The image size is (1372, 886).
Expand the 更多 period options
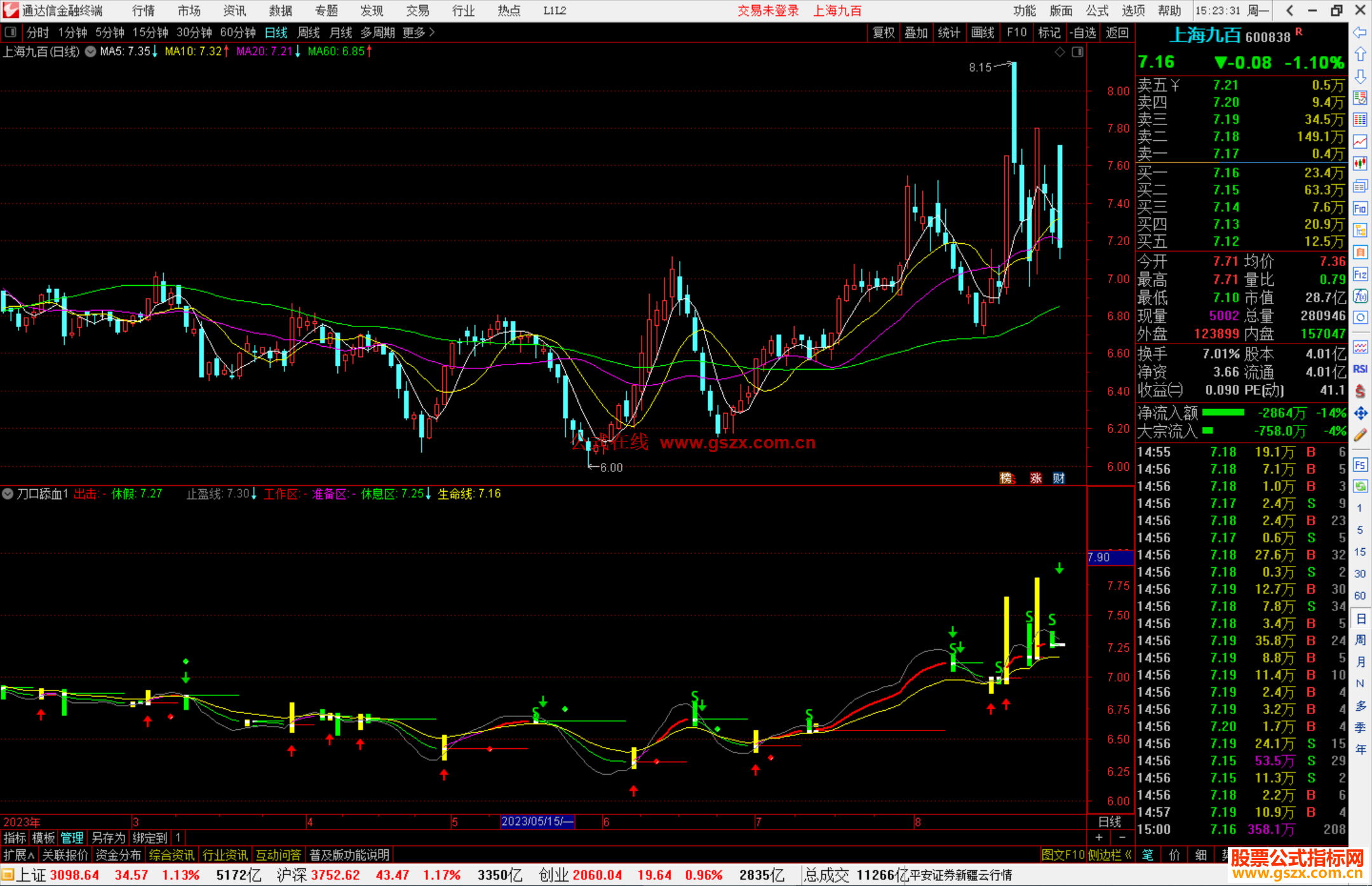(419, 32)
